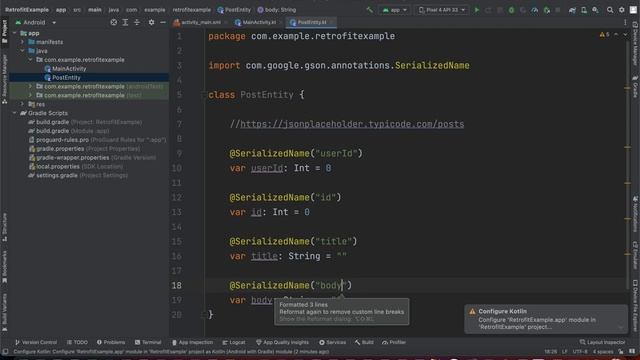Open the Structure side tab

point(4,227)
